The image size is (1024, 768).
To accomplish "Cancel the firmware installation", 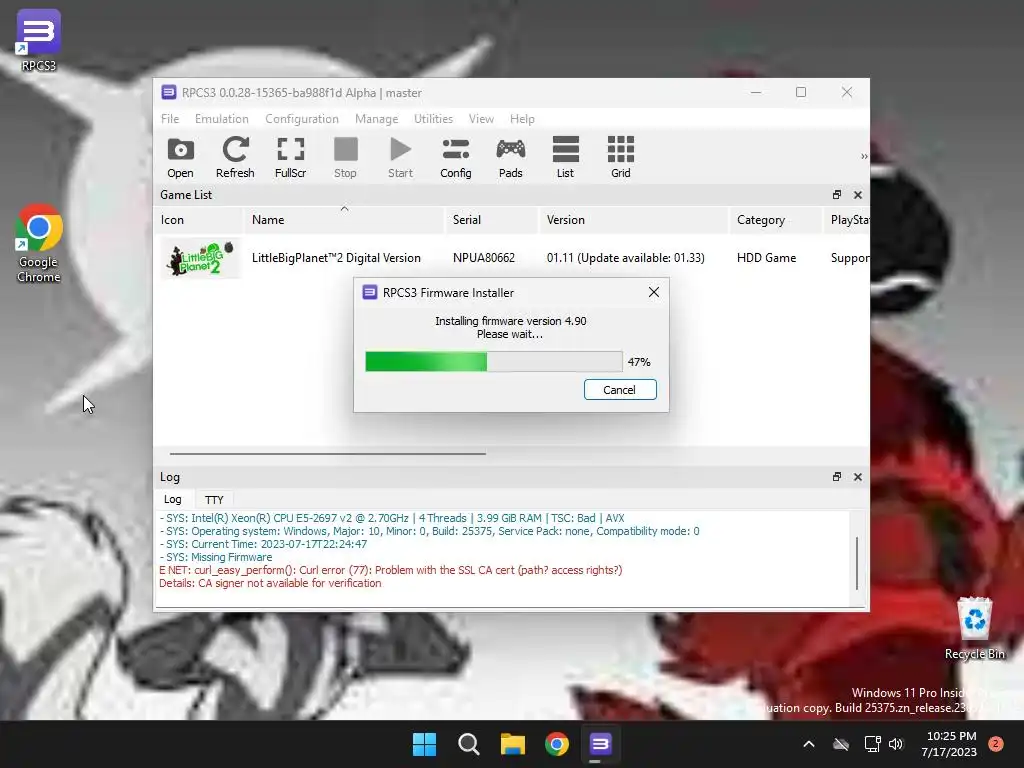I will click(x=620, y=390).
